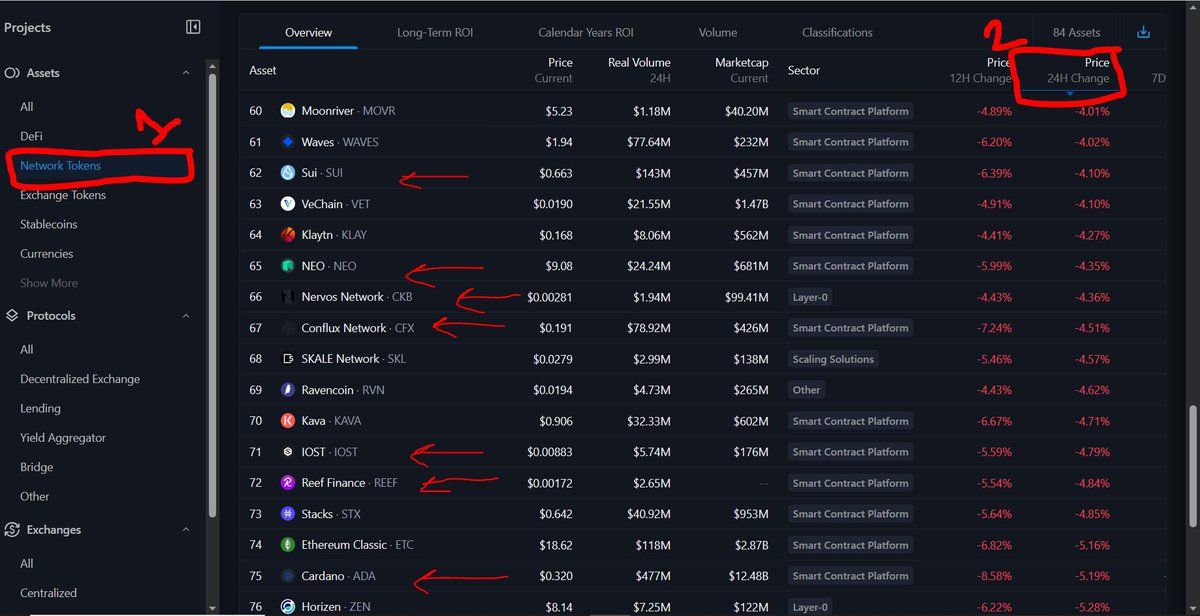The height and width of the screenshot is (616, 1200).
Task: Expand Show More under Assets
Action: coord(49,283)
